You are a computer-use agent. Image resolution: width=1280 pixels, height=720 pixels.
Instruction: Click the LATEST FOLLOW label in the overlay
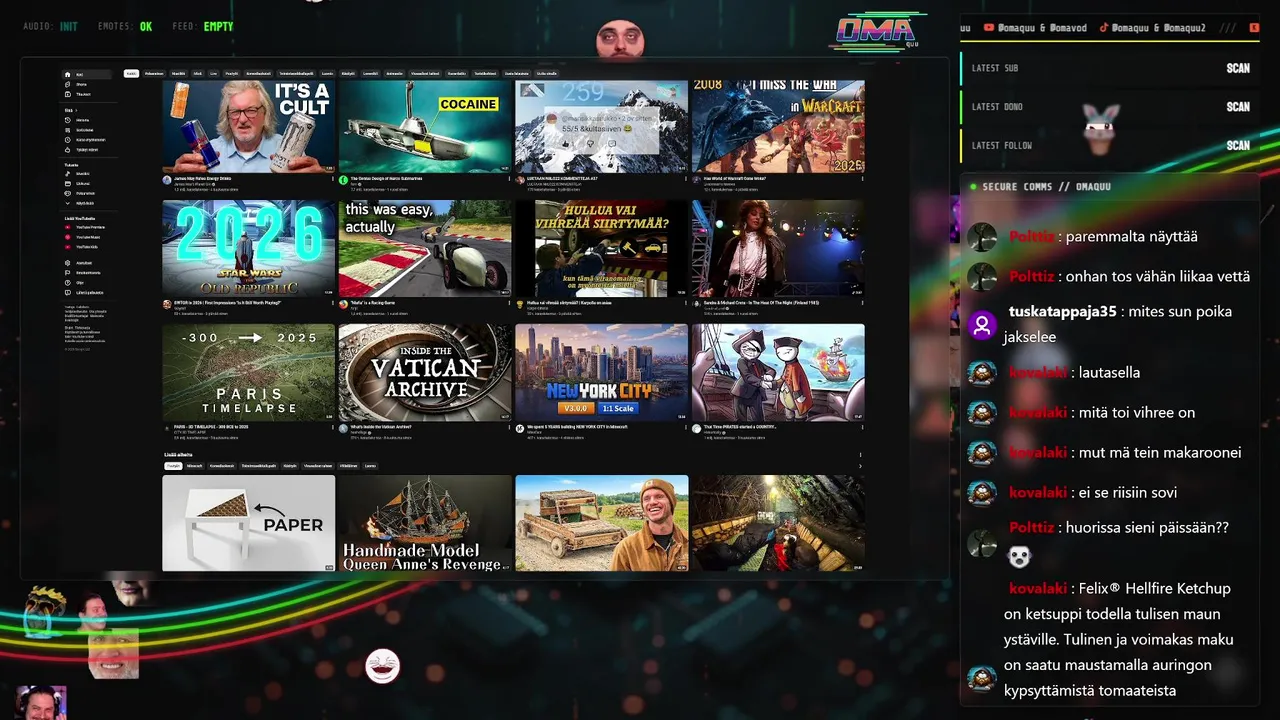[1002, 146]
